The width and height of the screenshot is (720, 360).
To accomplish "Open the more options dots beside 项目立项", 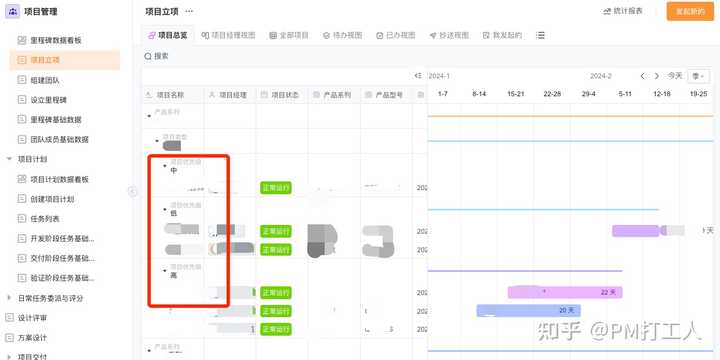I will [x=189, y=11].
